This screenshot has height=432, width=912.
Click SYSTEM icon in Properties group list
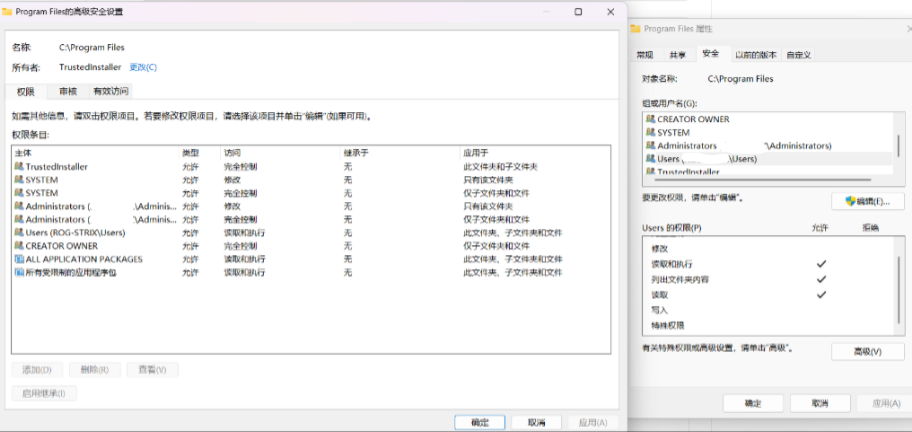pyautogui.click(x=650, y=133)
